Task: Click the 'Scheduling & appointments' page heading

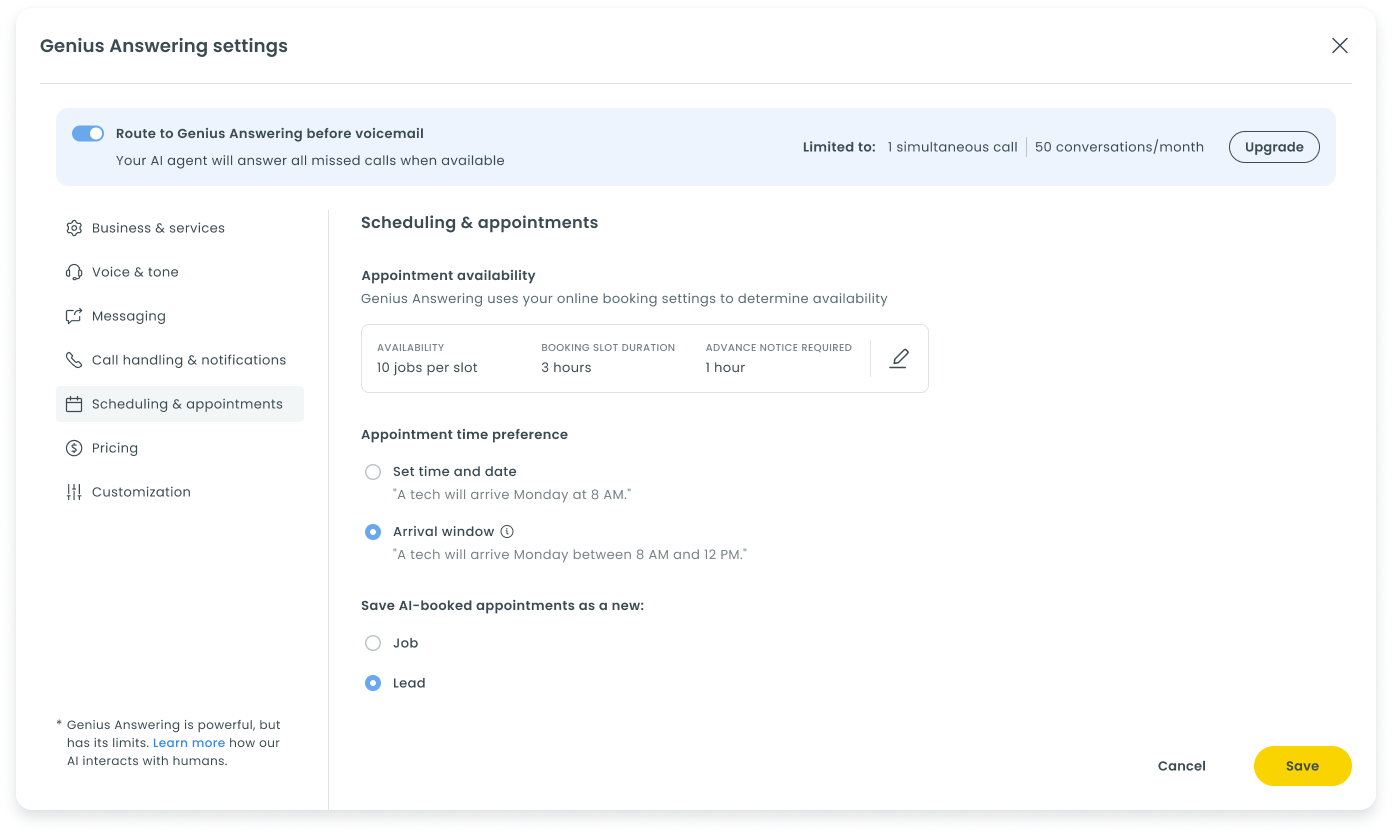Action: (479, 223)
